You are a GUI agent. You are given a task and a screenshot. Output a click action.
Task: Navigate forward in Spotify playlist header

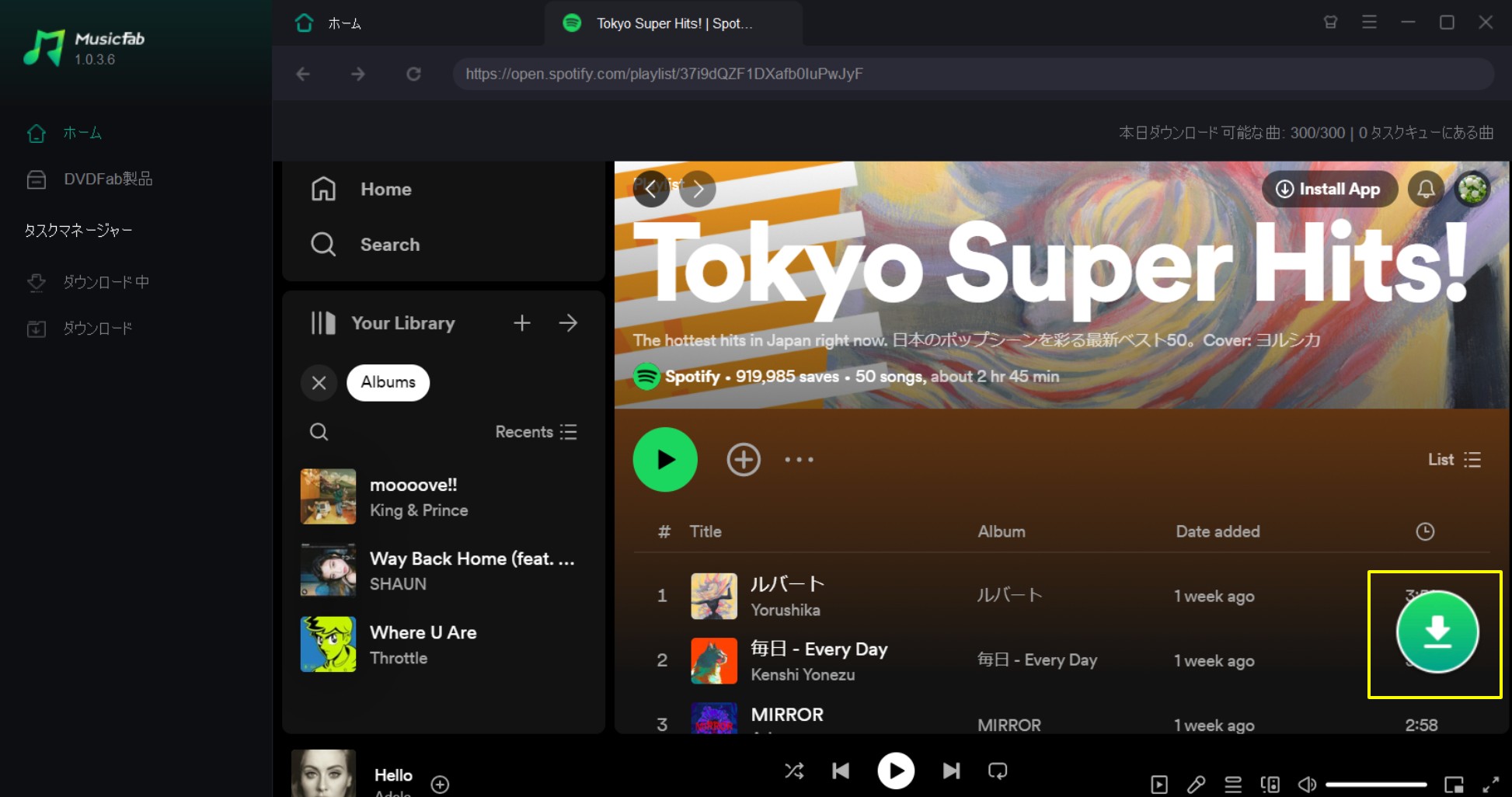coord(698,189)
